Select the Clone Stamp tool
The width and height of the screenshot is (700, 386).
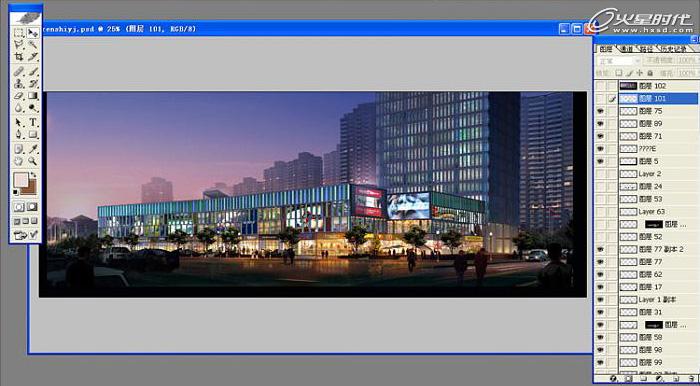tap(19, 83)
